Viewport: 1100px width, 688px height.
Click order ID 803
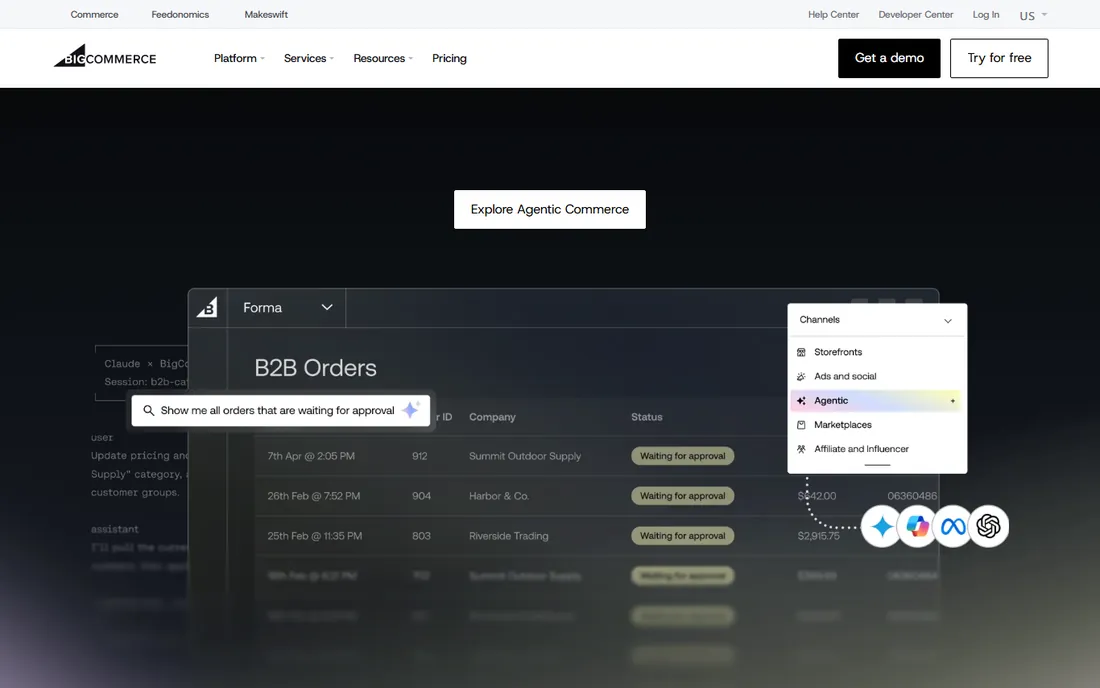point(421,536)
